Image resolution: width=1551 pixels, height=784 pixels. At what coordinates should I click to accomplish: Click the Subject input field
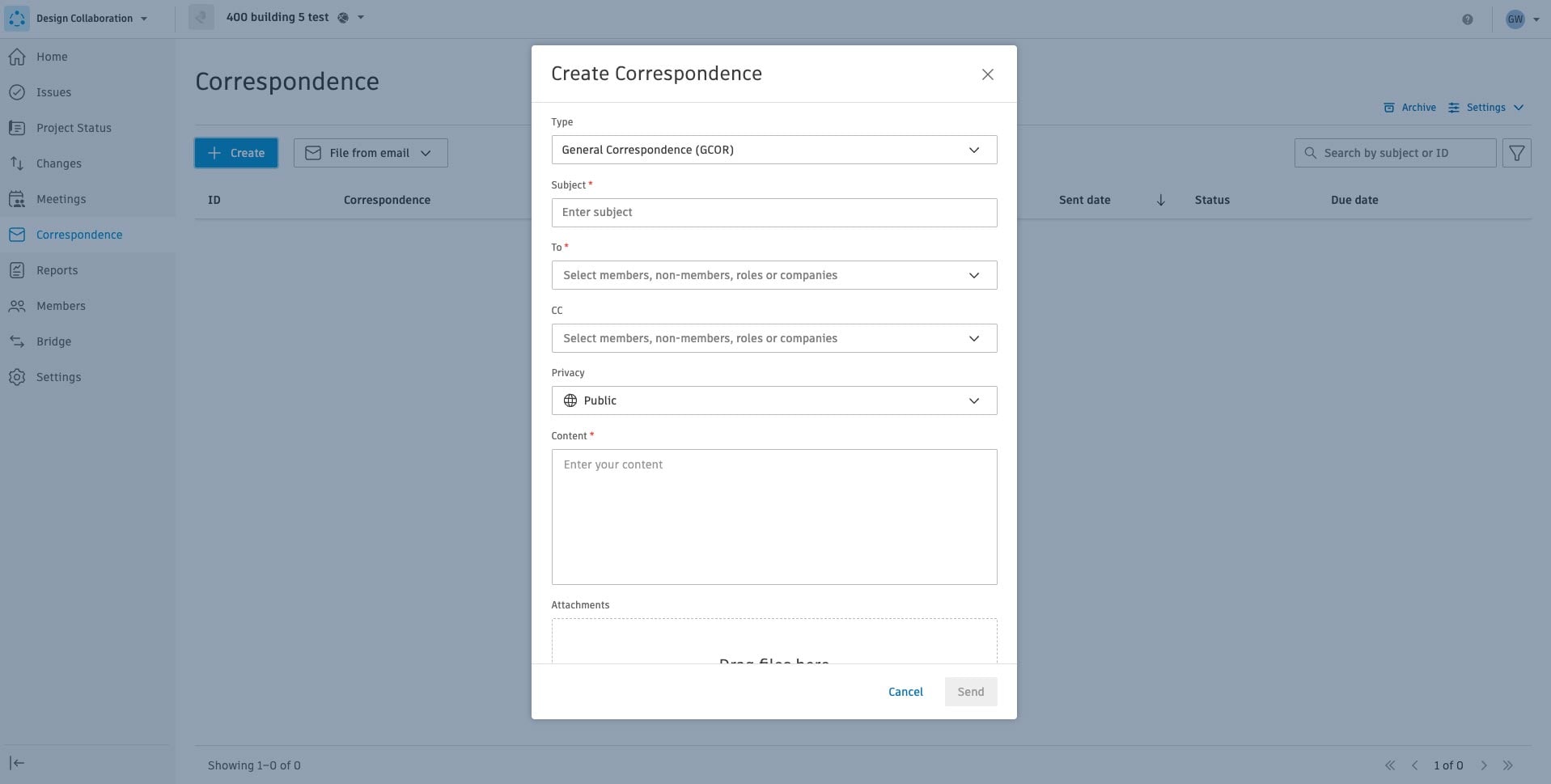773,213
